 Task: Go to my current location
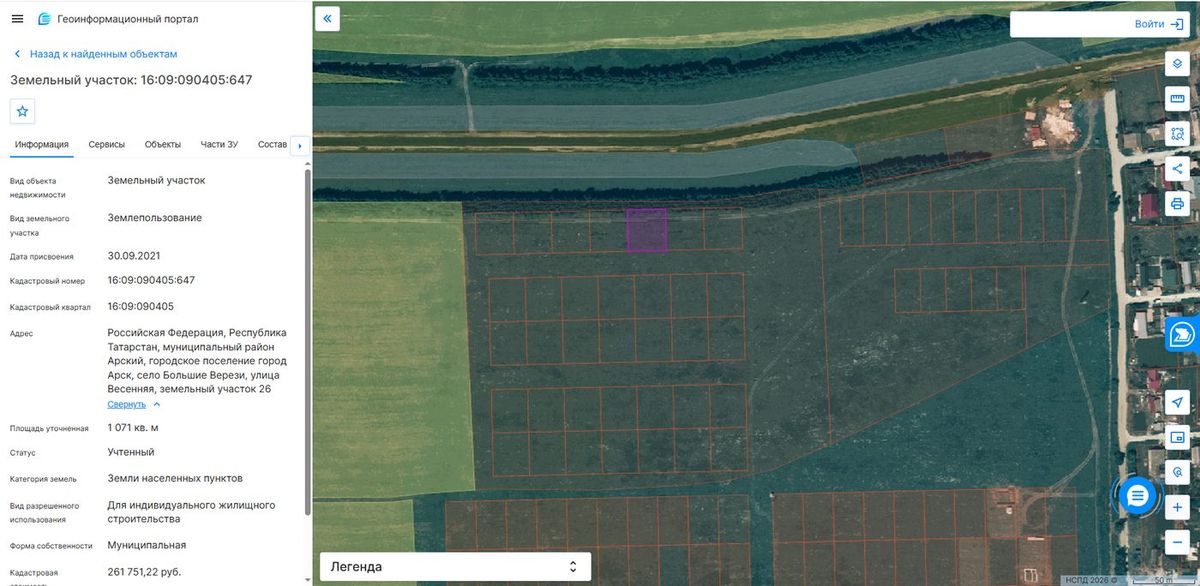(1177, 402)
